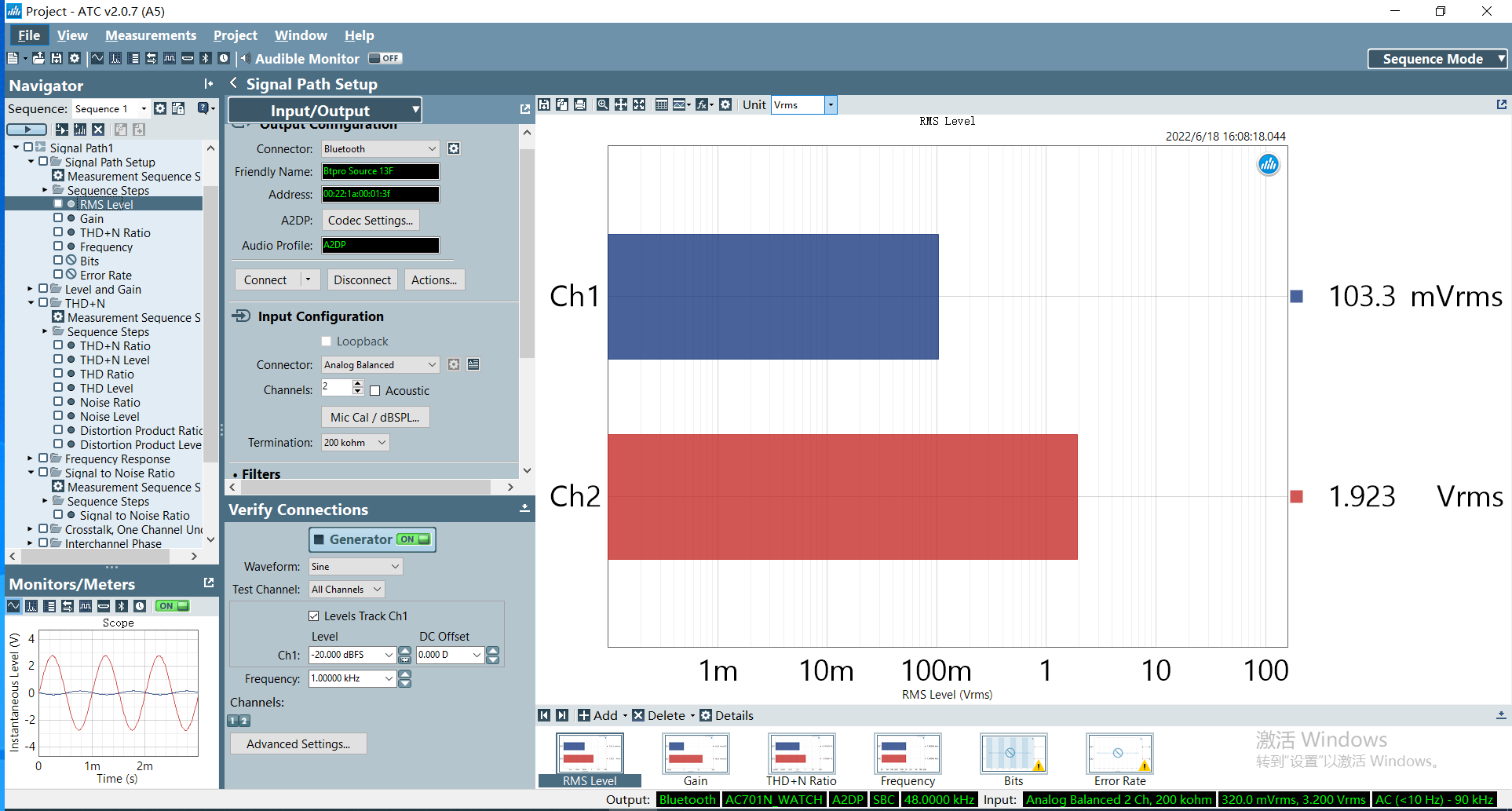Open Mic Cal / dBSPL dialog
The image size is (1512, 811).
(x=375, y=417)
